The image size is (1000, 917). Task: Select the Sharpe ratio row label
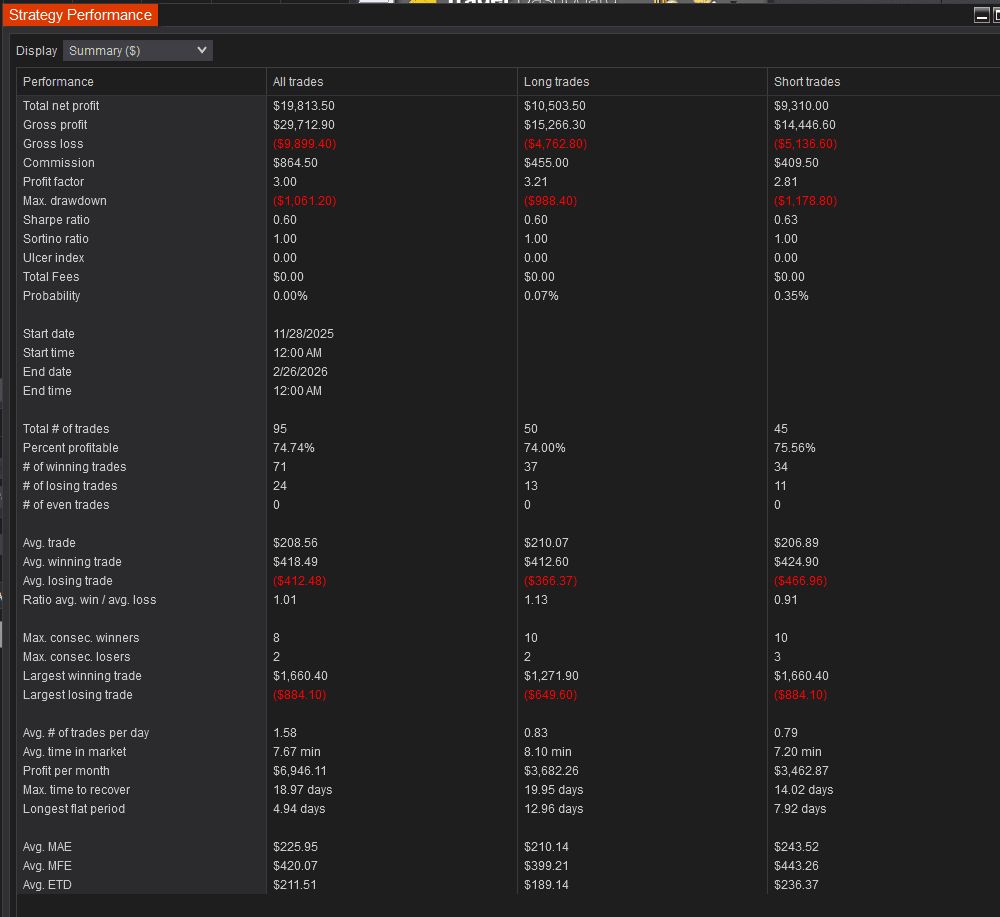pyautogui.click(x=56, y=220)
